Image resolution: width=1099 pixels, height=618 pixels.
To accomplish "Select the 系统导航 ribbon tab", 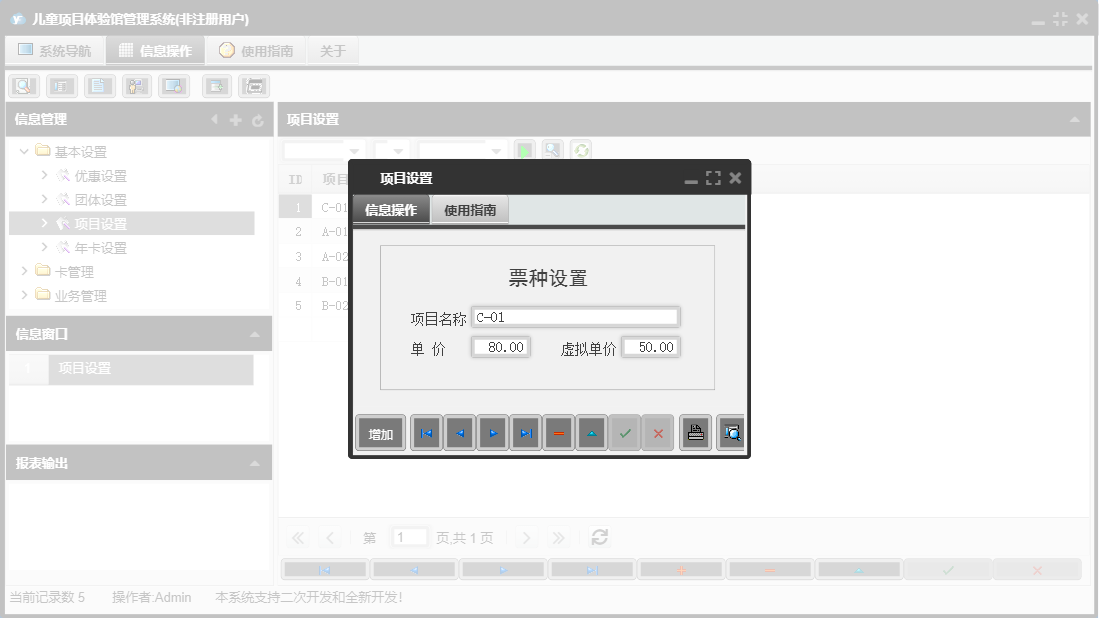I will [x=55, y=49].
